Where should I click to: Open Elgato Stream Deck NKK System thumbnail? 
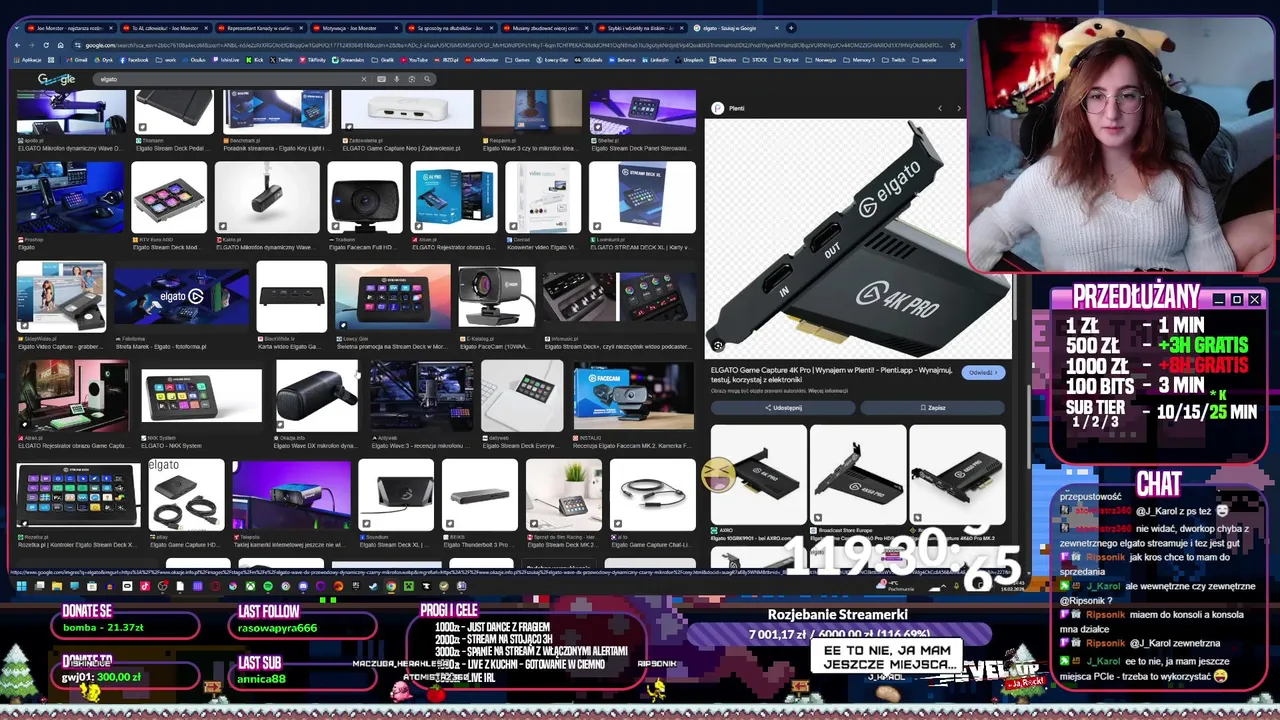click(x=201, y=396)
